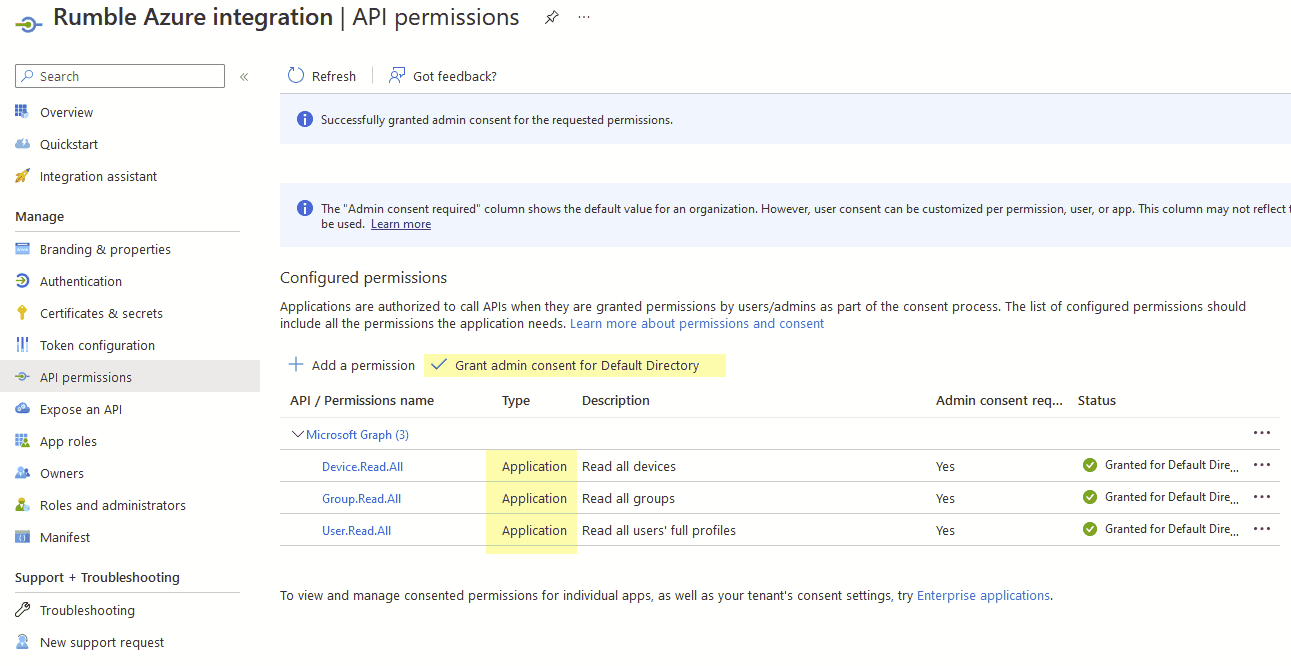1291x666 pixels.
Task: Click the Owners people icon
Action: 22,473
